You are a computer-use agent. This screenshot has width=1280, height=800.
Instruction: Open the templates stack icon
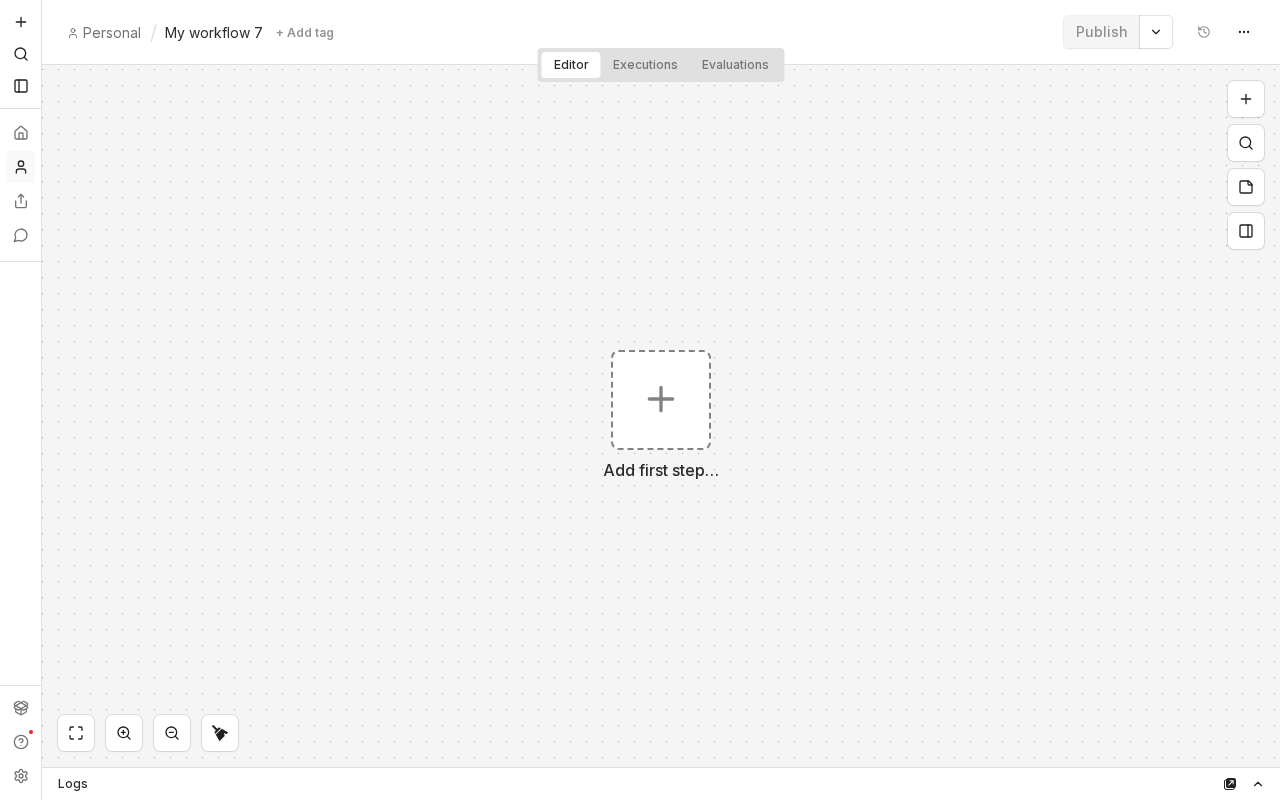click(21, 708)
